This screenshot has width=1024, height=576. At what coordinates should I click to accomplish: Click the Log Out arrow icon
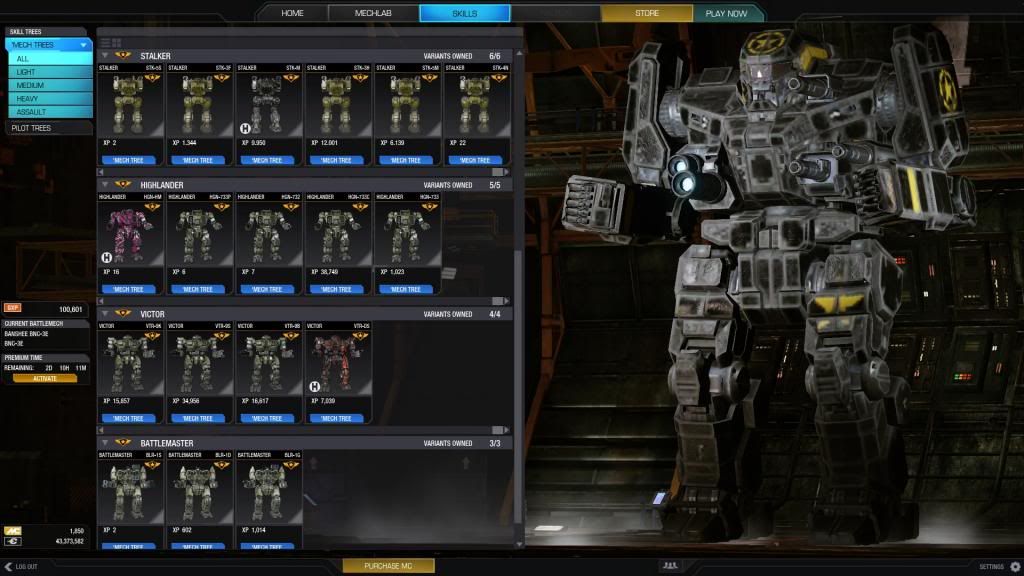pos(8,566)
